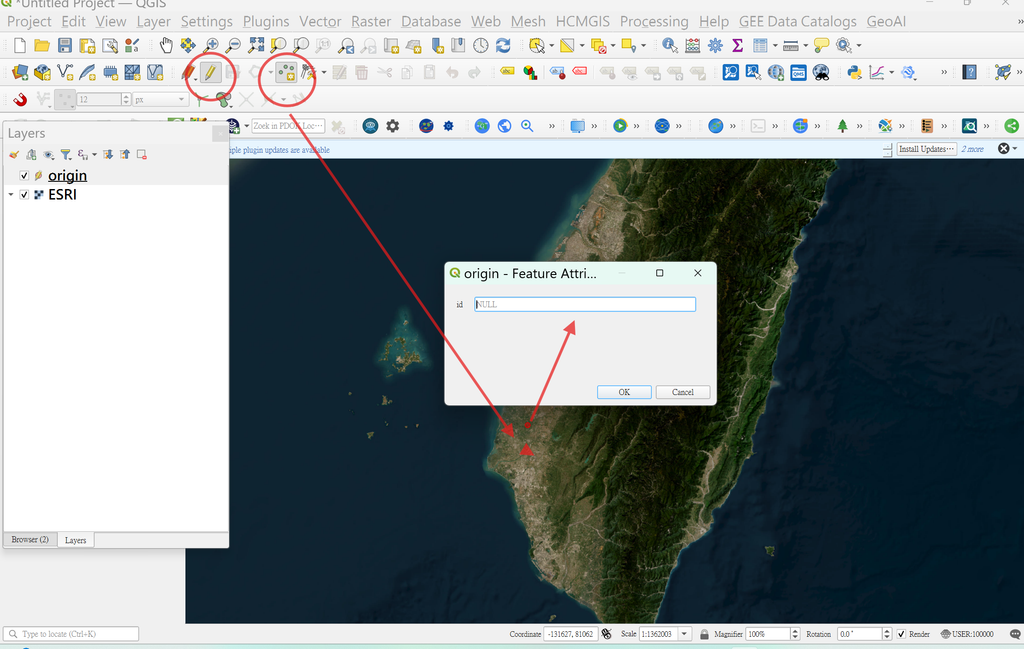Activate the Pan Map hand tool
The width and height of the screenshot is (1024, 649).
167,45
